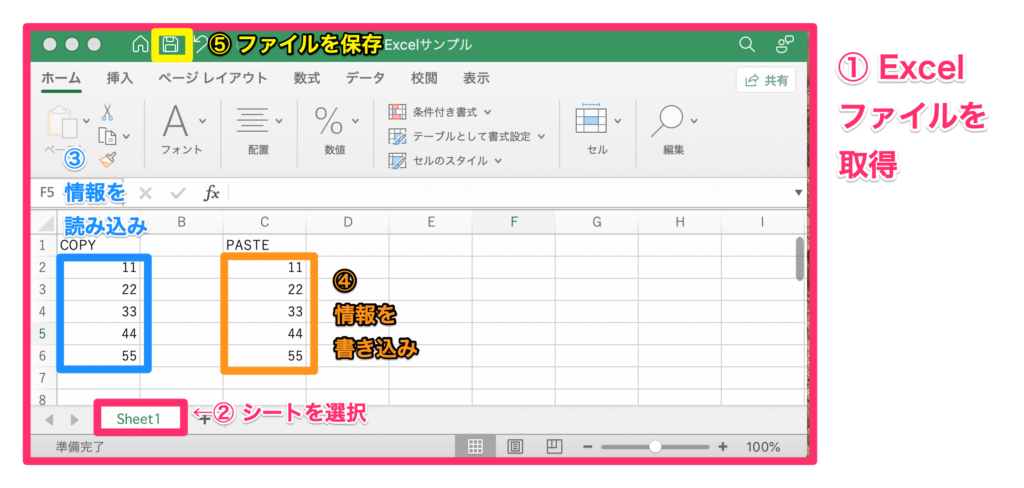The height and width of the screenshot is (488, 1024).
Task: Click the formula bar cancel X icon
Action: click(x=145, y=193)
